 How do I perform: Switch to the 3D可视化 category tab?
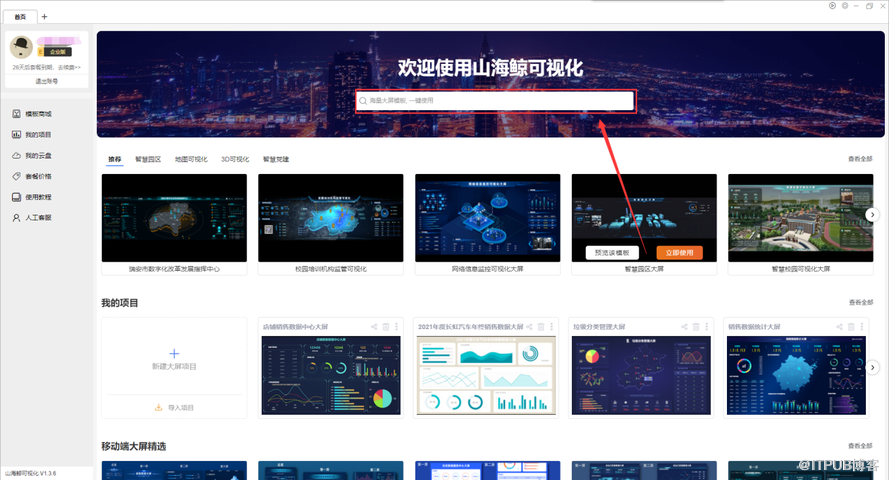pos(235,159)
